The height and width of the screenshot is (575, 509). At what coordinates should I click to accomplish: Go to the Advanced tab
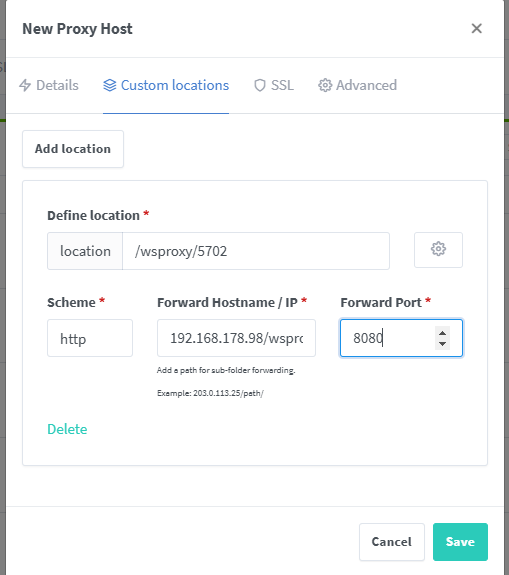tap(357, 85)
